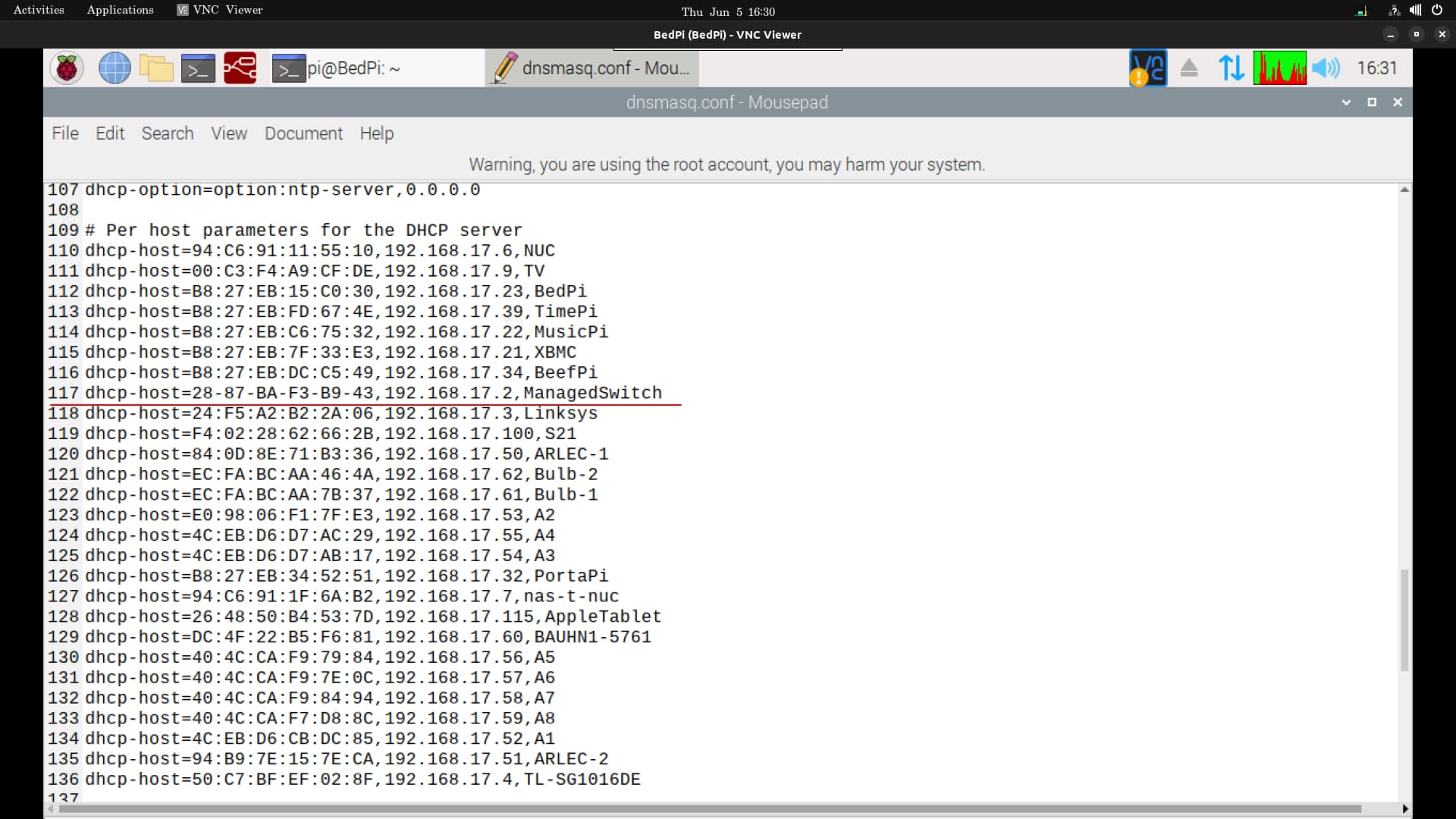Image resolution: width=1456 pixels, height=819 pixels.
Task: Open GNOME Applications menu
Action: 120,10
